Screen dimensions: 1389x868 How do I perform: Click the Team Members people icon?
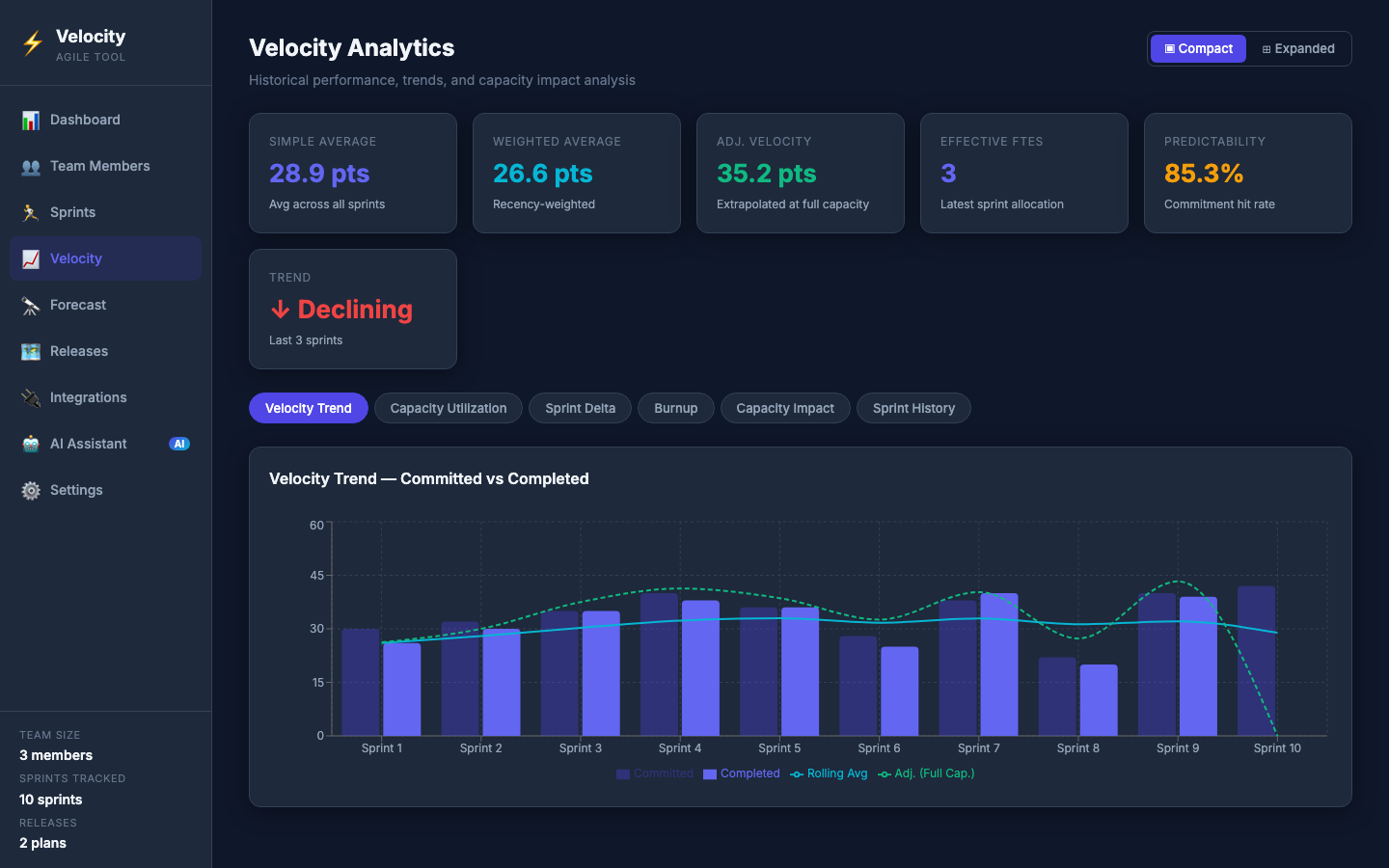point(31,166)
